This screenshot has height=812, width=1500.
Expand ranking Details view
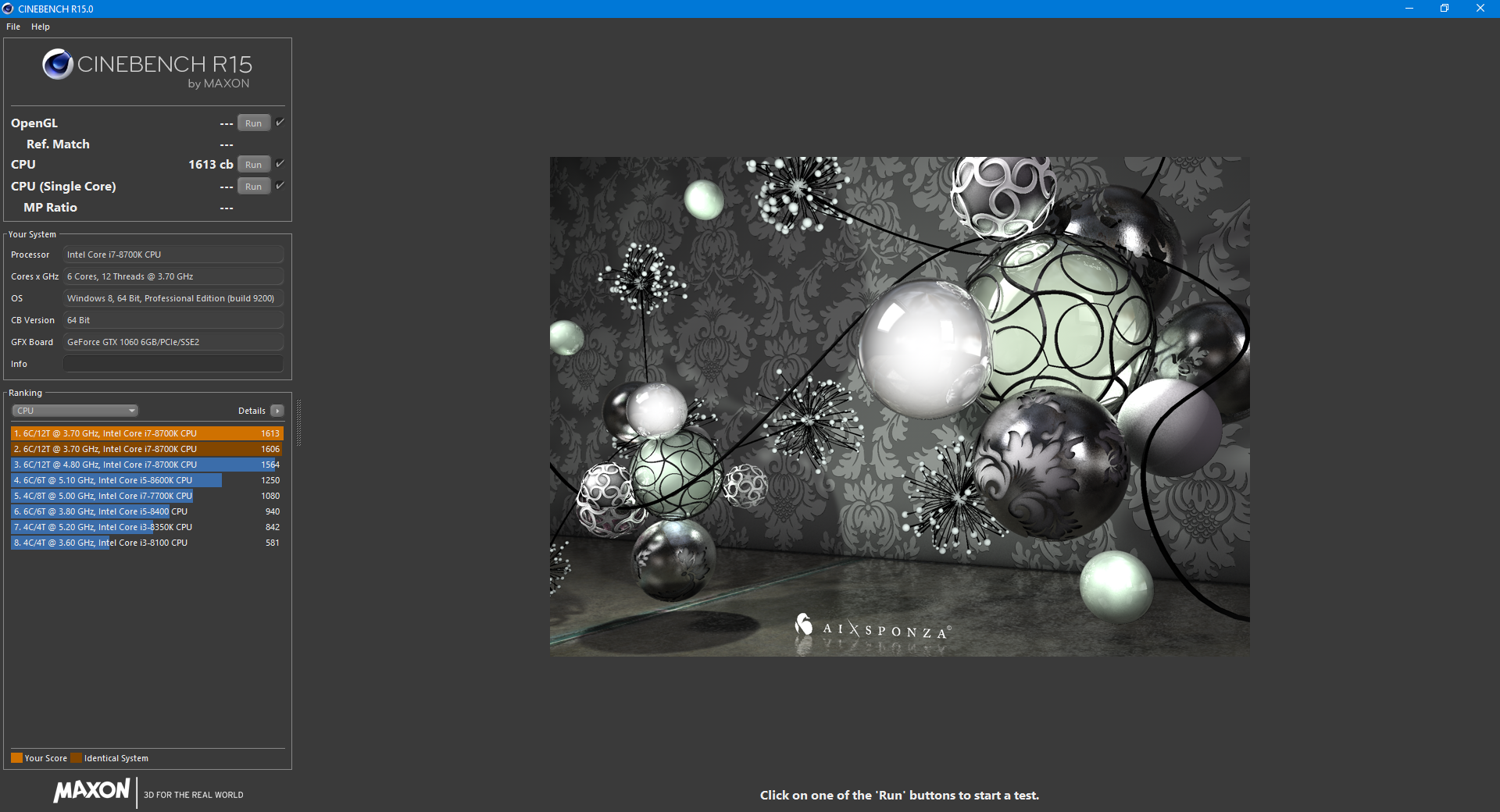pyautogui.click(x=260, y=411)
